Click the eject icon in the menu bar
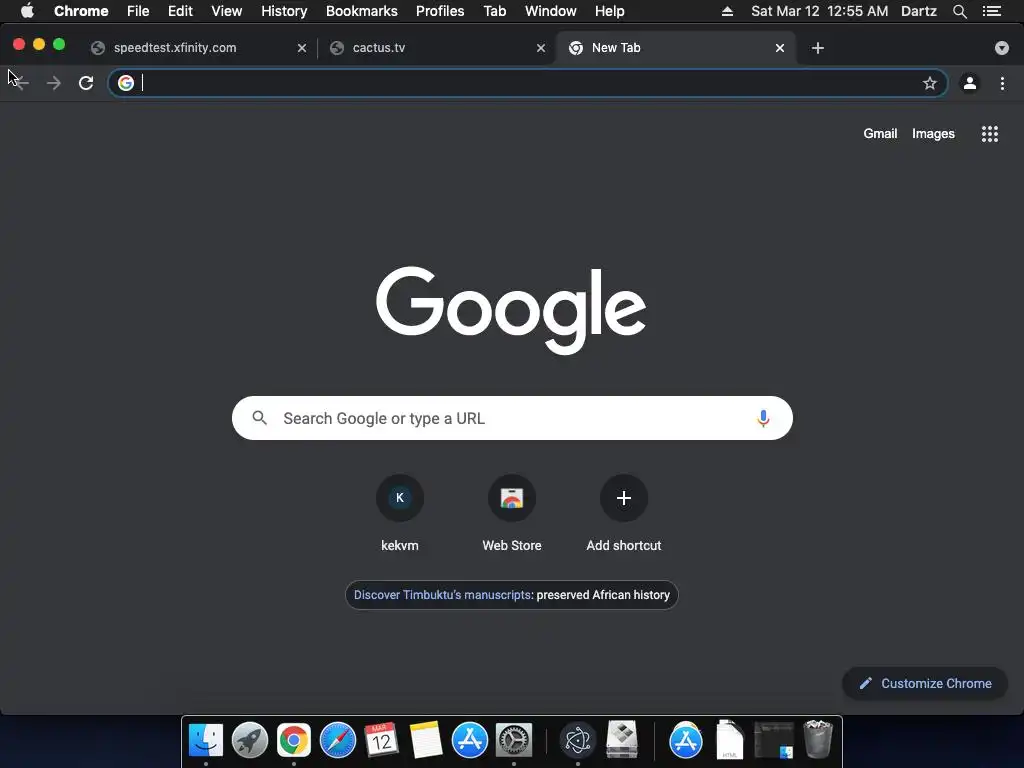The width and height of the screenshot is (1024, 768). 727,11
